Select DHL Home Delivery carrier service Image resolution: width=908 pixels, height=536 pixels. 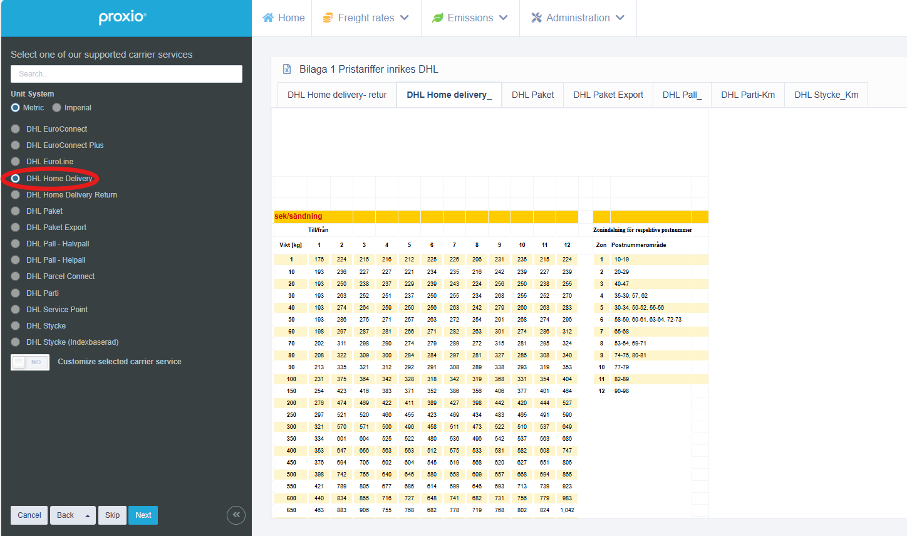16,178
